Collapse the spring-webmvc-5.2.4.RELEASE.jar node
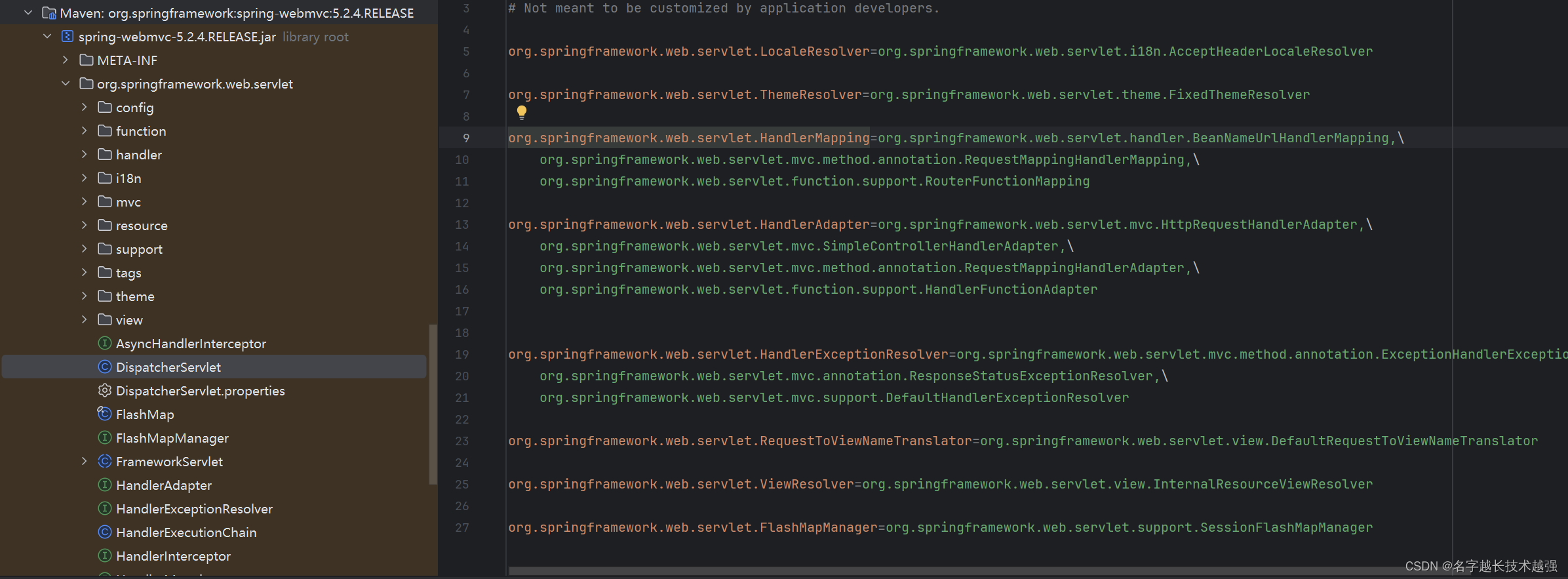The image size is (1568, 579). 47,37
